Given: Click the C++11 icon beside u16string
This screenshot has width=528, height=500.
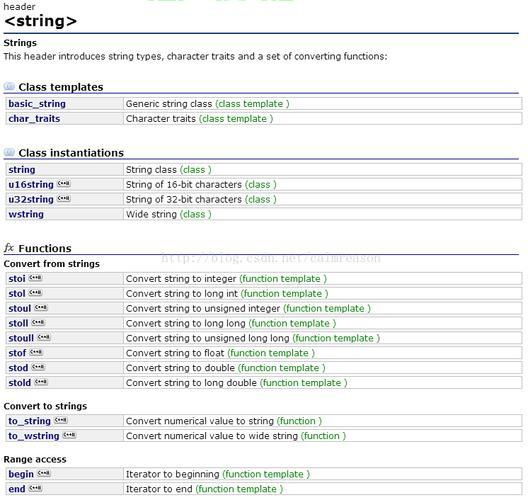Looking at the screenshot, I should tap(63, 184).
